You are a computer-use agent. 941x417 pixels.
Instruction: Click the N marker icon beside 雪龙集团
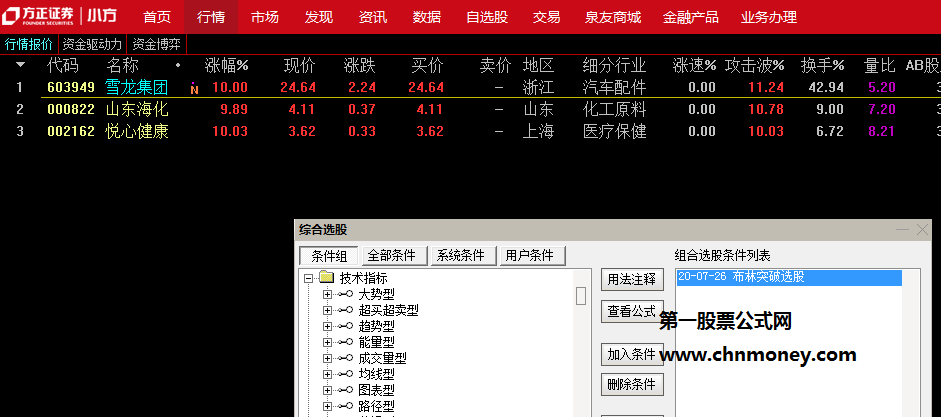[194, 89]
